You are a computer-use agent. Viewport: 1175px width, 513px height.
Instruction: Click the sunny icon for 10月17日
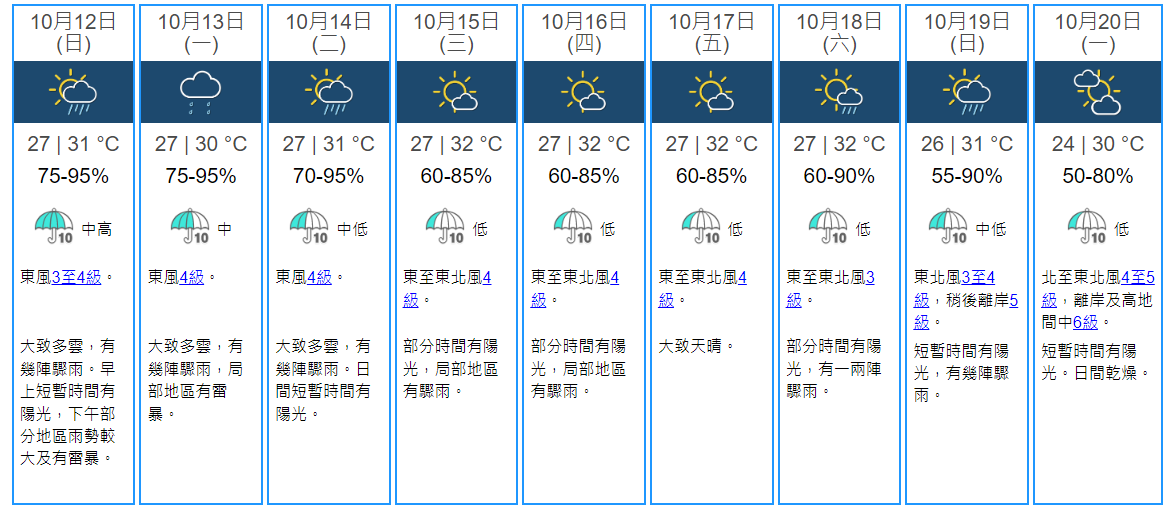(711, 92)
